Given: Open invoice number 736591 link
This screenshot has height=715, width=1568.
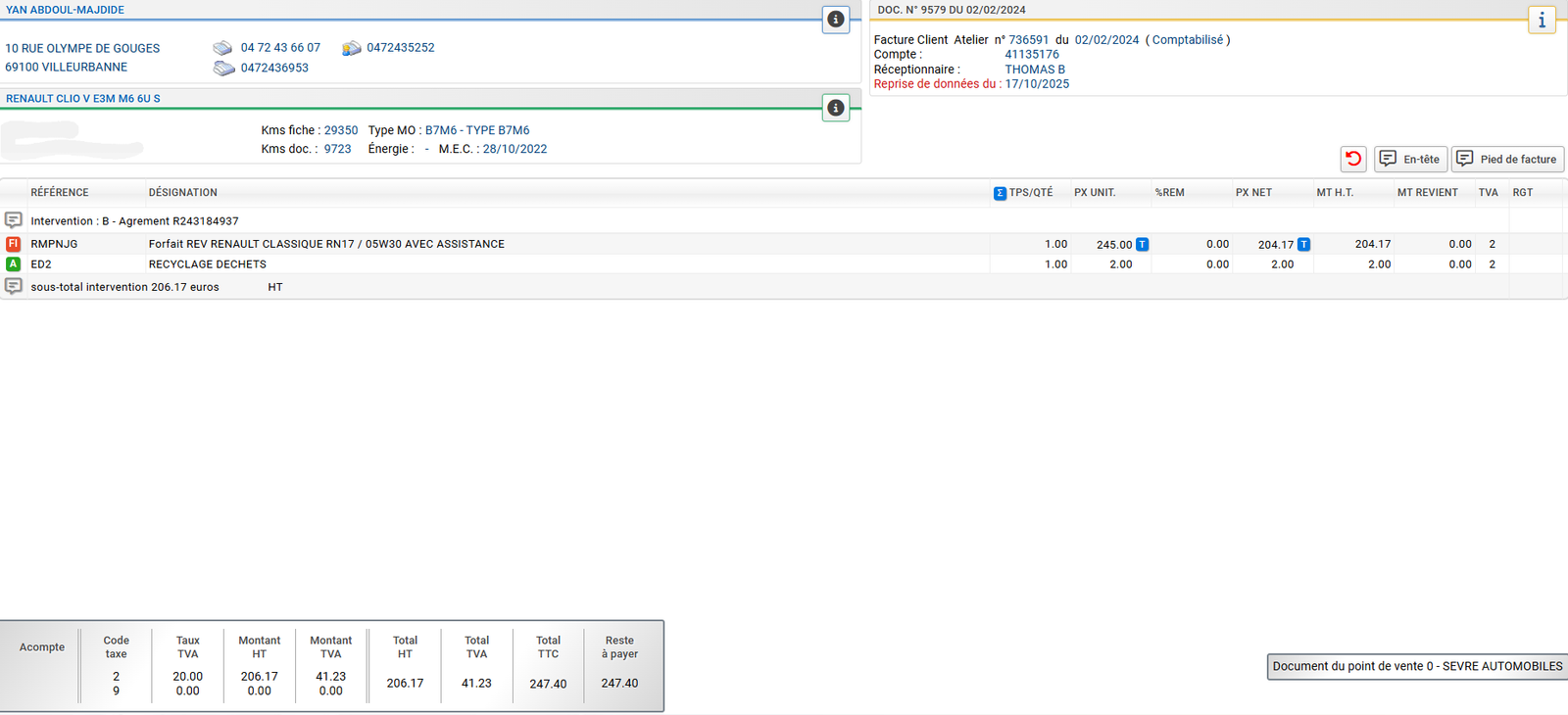Looking at the screenshot, I should (1028, 40).
